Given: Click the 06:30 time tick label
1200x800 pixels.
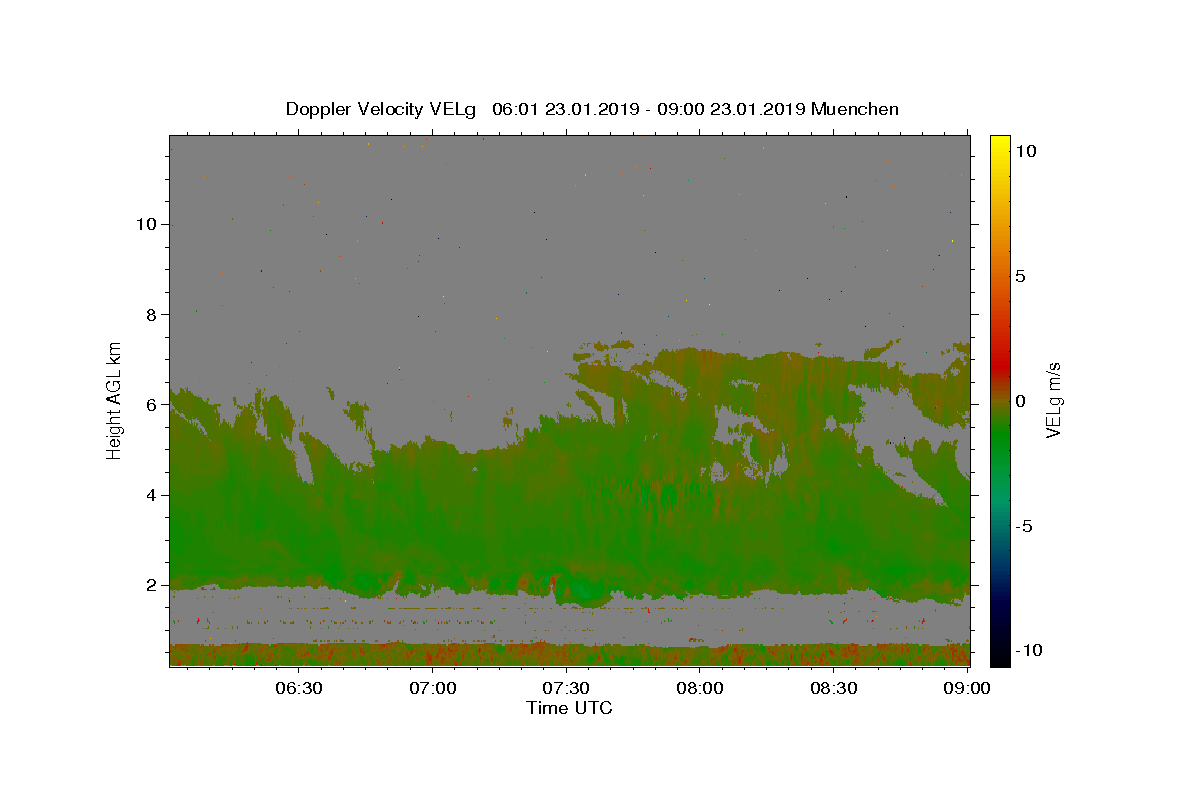Looking at the screenshot, I should pyautogui.click(x=298, y=688).
